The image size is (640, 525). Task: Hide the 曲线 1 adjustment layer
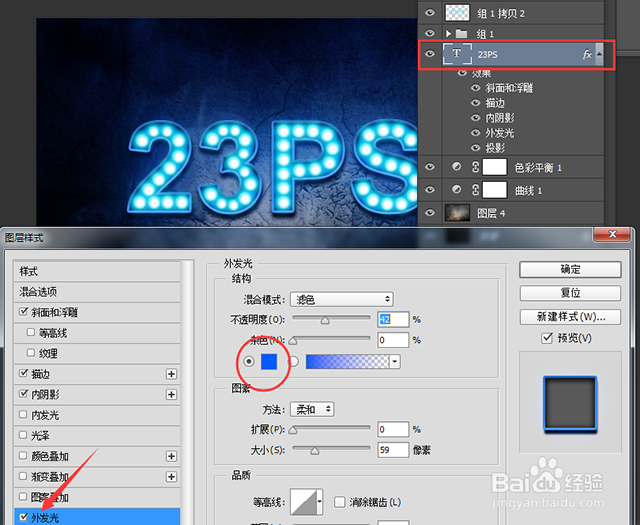[x=429, y=190]
